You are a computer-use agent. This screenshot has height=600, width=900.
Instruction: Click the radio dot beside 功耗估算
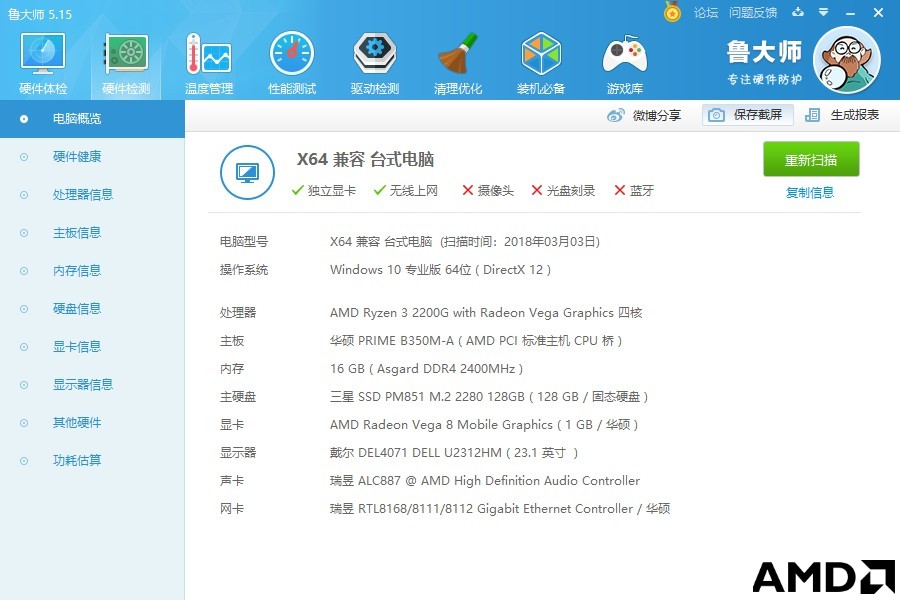point(24,460)
